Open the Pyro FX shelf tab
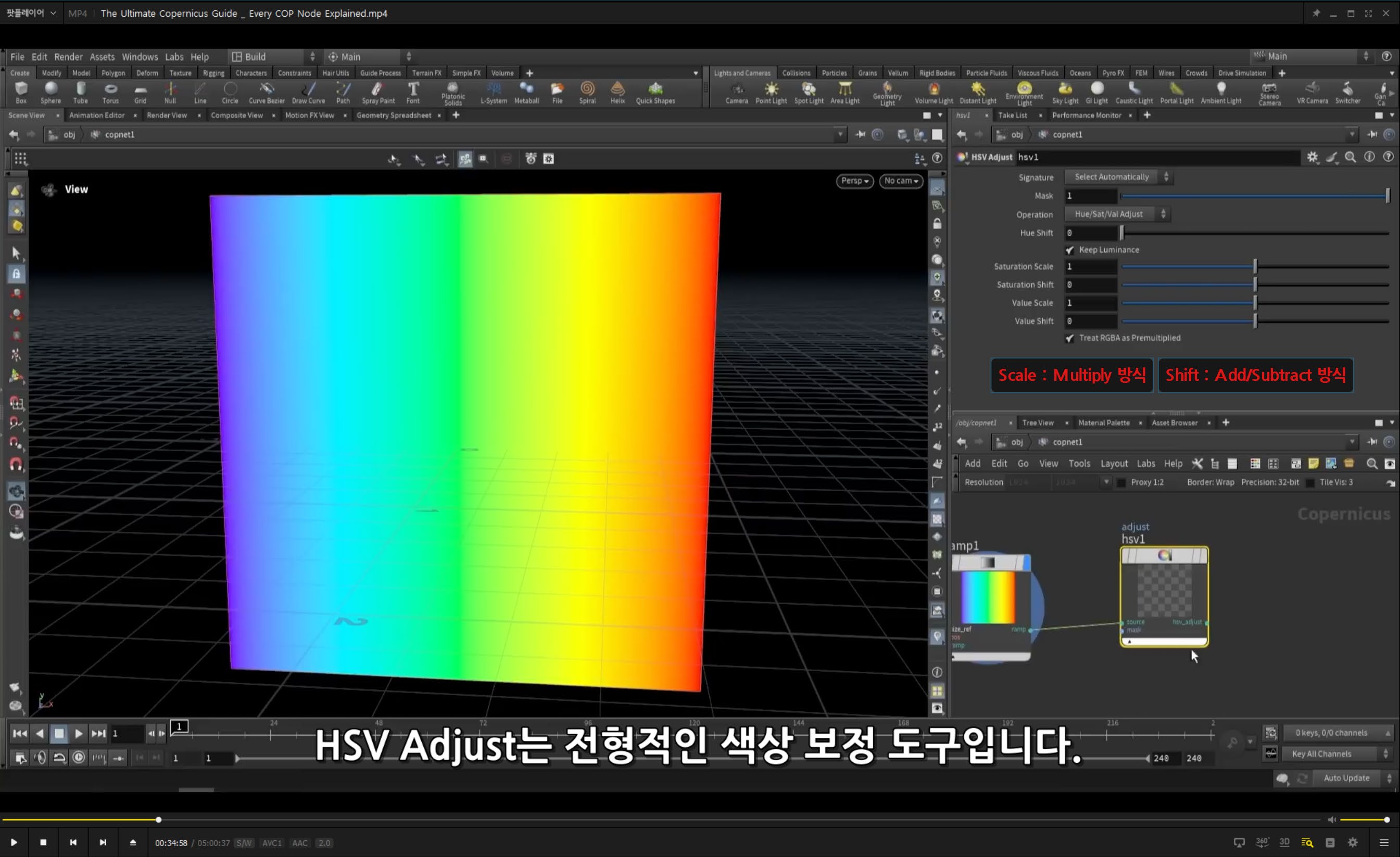This screenshot has height=857, width=1400. pos(1113,73)
